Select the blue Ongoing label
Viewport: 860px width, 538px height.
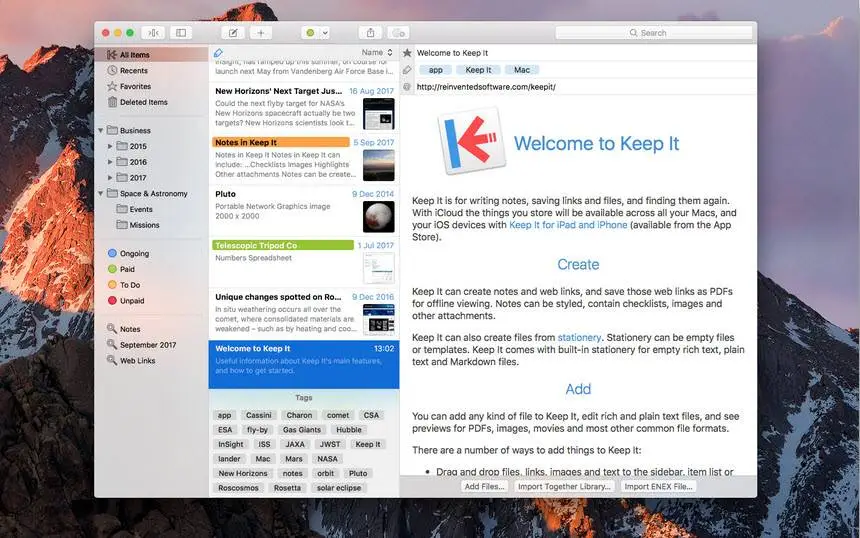128,253
